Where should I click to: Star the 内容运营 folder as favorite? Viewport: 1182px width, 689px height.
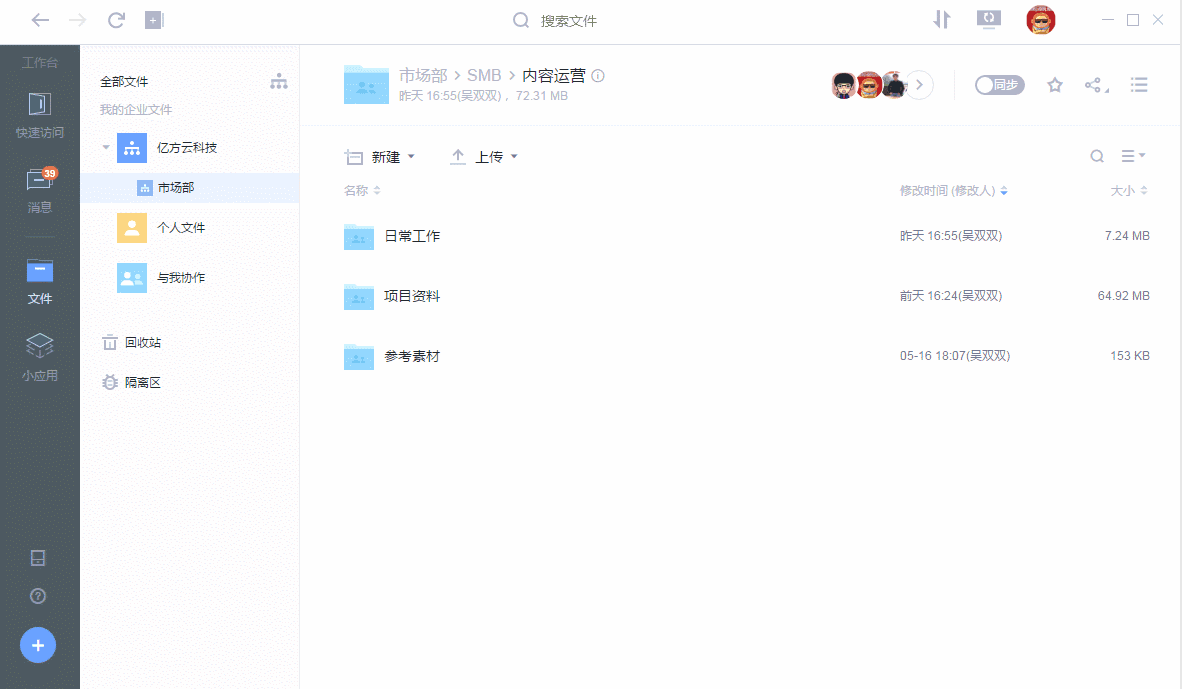1054,85
